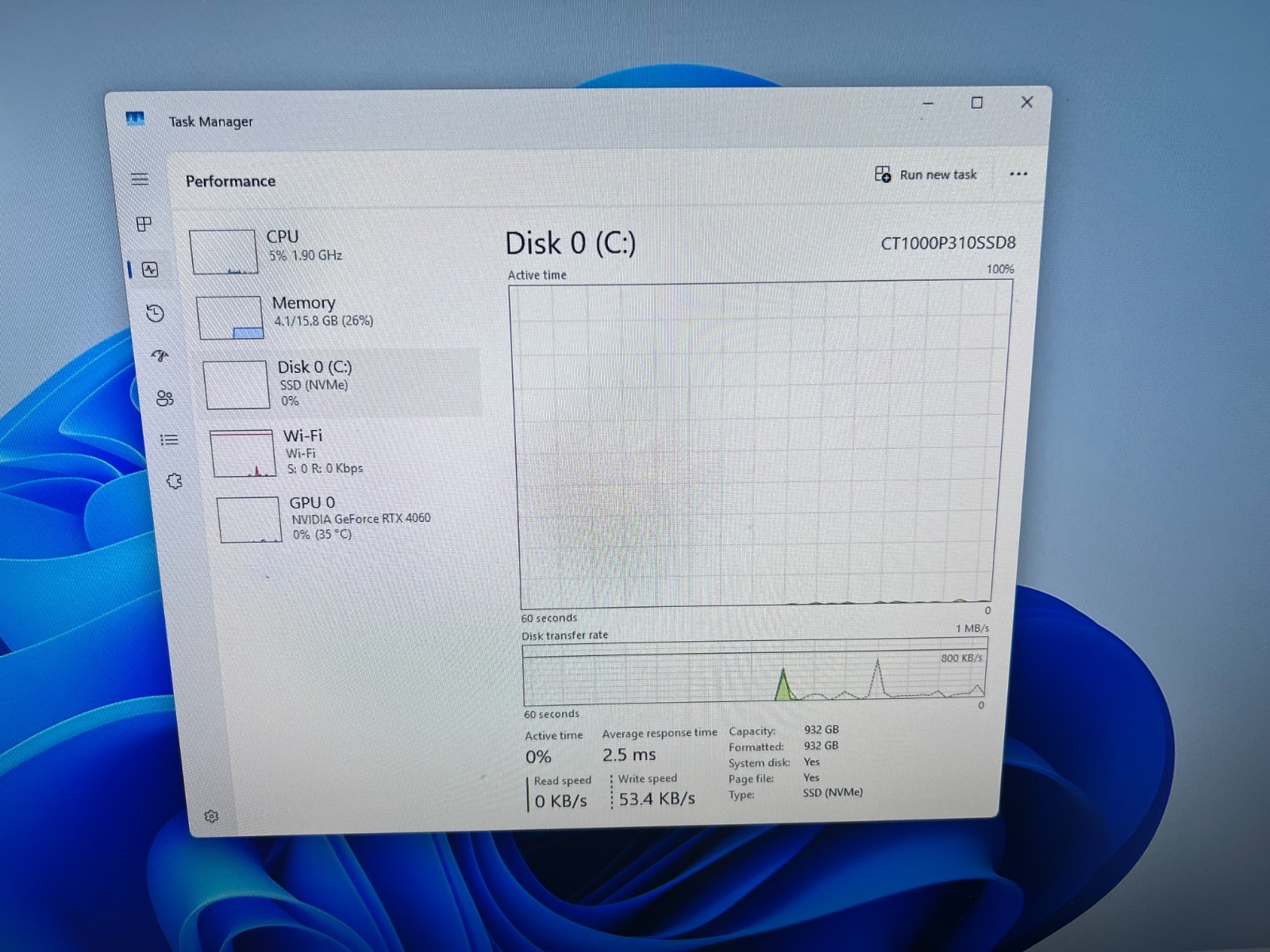Click the Type value "SSD (NVMe)"

[833, 793]
